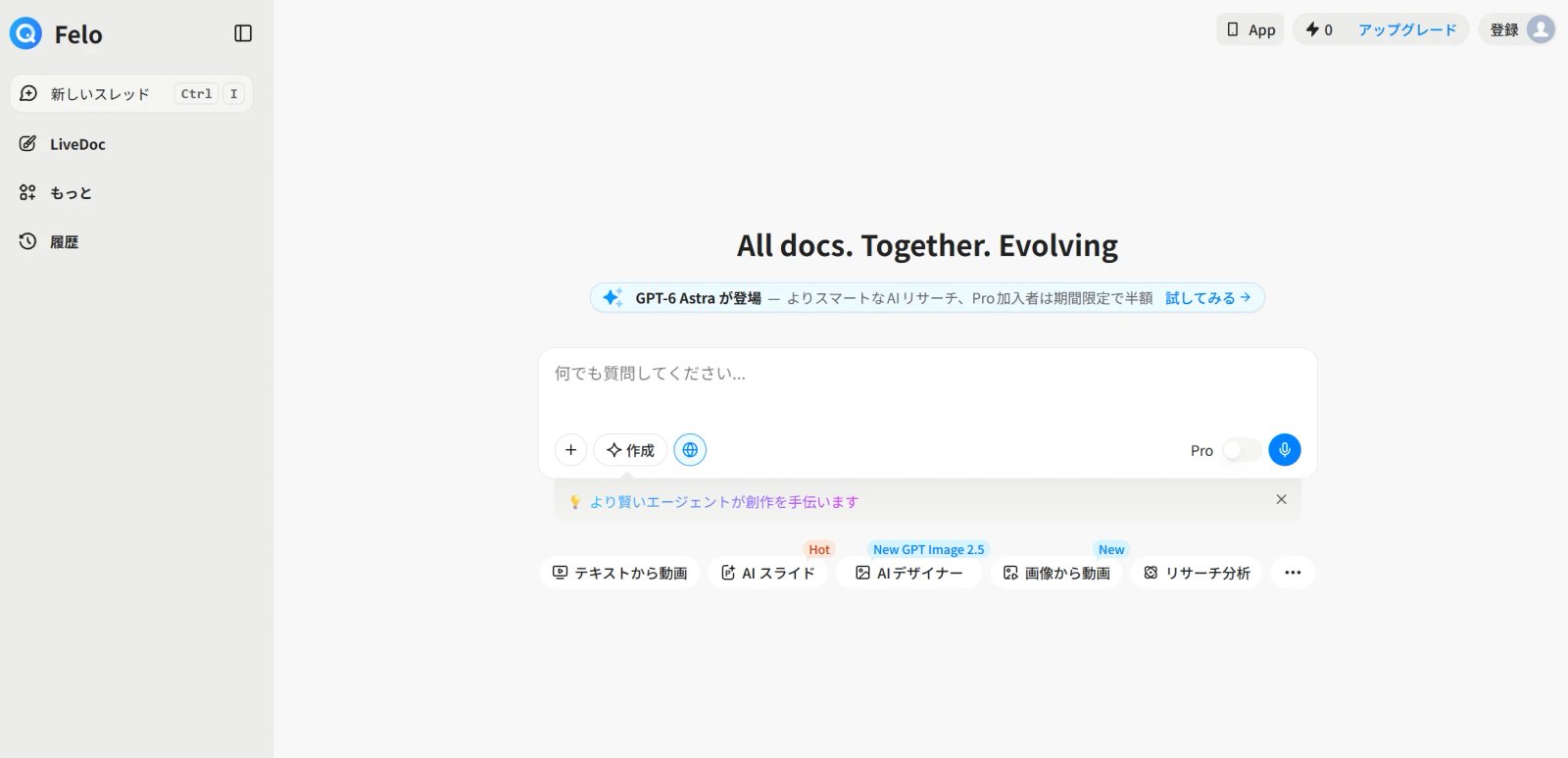Expand more shortcuts with ellipsis button
The image size is (1568, 758).
point(1293,573)
